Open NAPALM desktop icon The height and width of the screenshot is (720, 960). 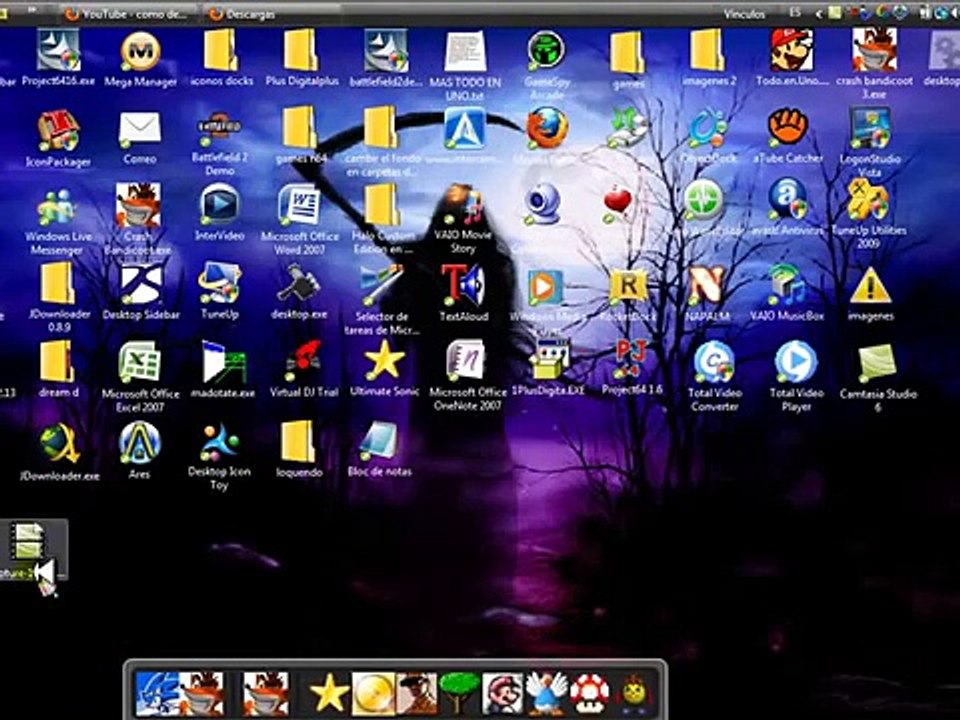(x=707, y=285)
